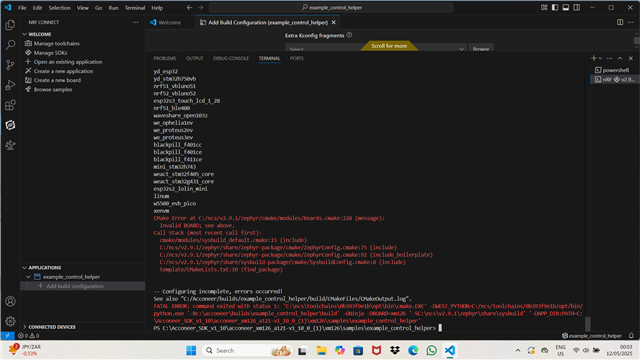Image resolution: width=640 pixels, height=360 pixels.
Task: Go forward with the navigation arrow
Action: [x=200, y=7]
